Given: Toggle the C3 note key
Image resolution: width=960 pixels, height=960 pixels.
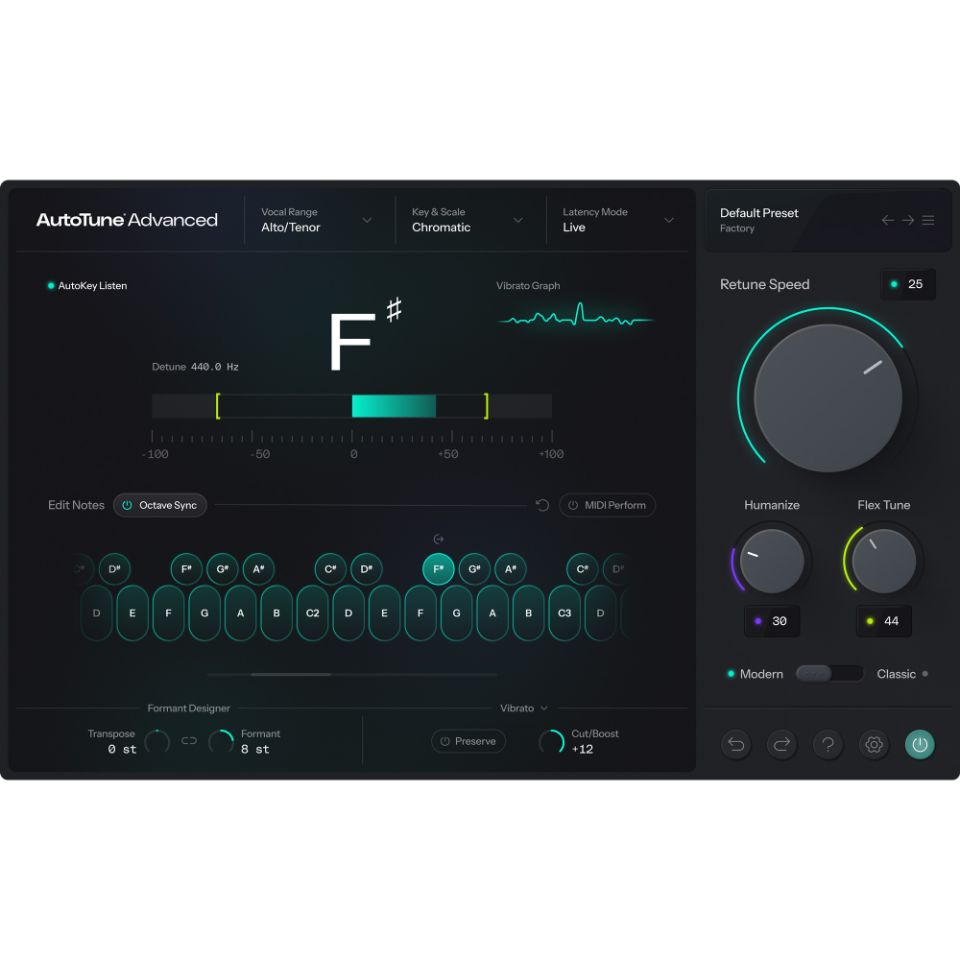Looking at the screenshot, I should 564,613.
